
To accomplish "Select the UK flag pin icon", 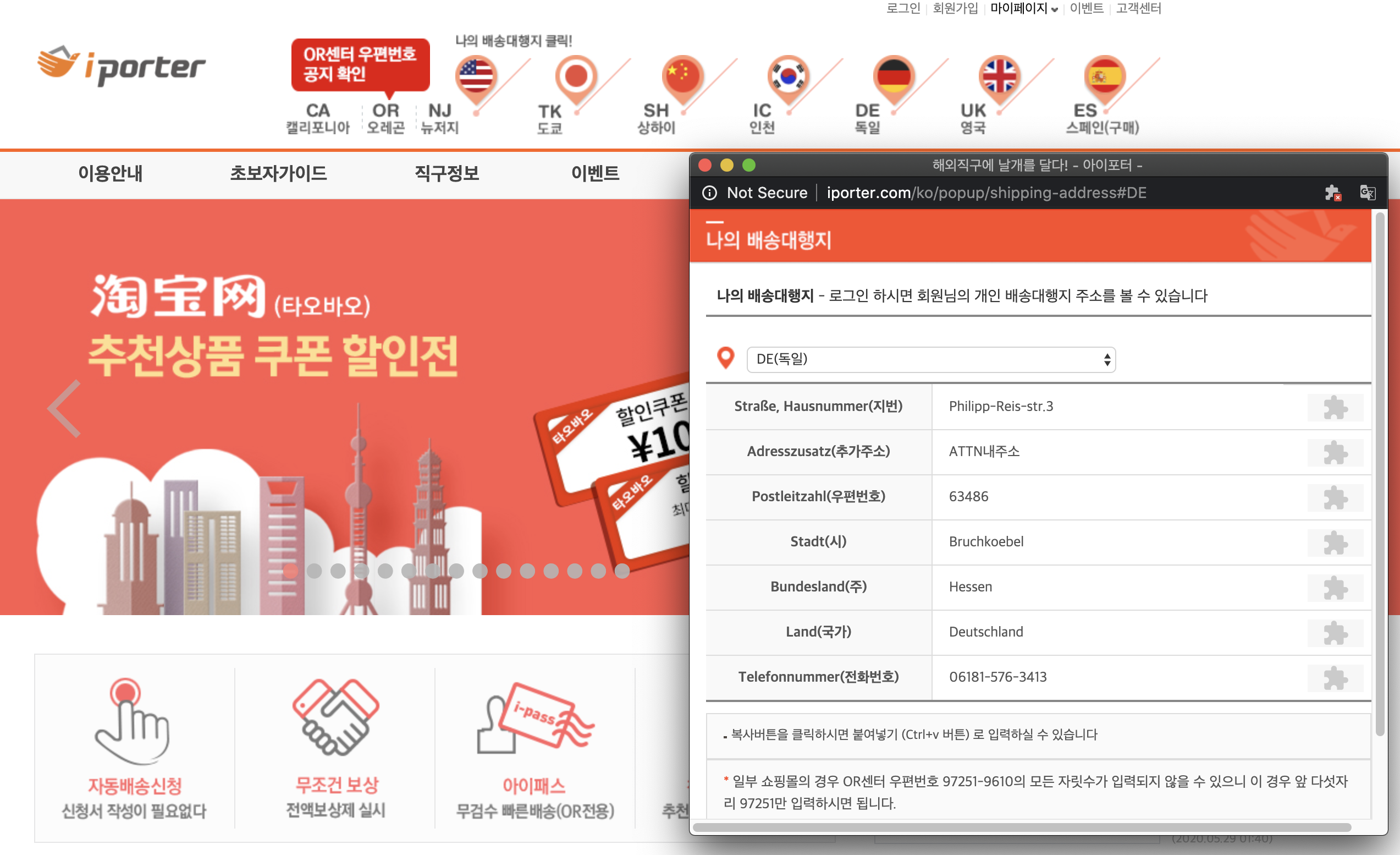I will (999, 76).
